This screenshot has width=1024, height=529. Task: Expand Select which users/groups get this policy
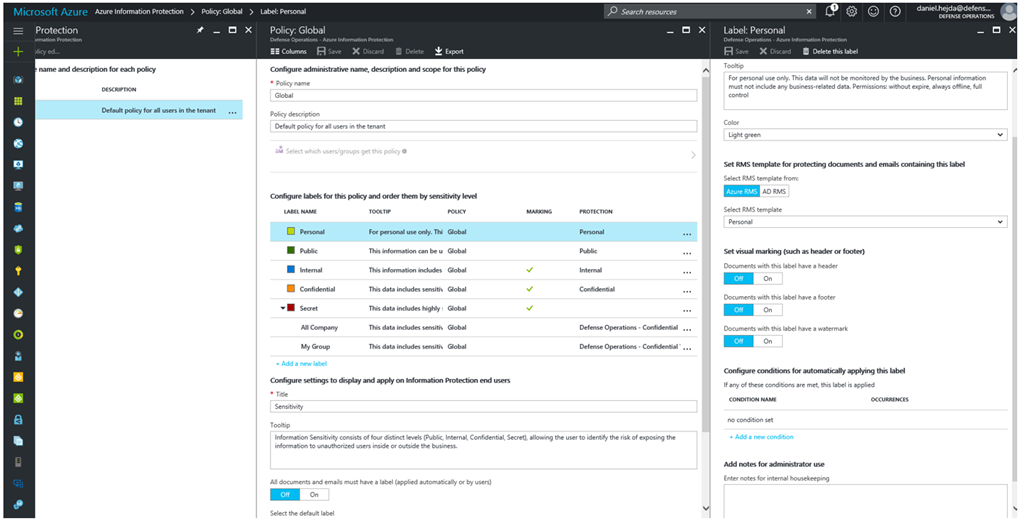[484, 155]
